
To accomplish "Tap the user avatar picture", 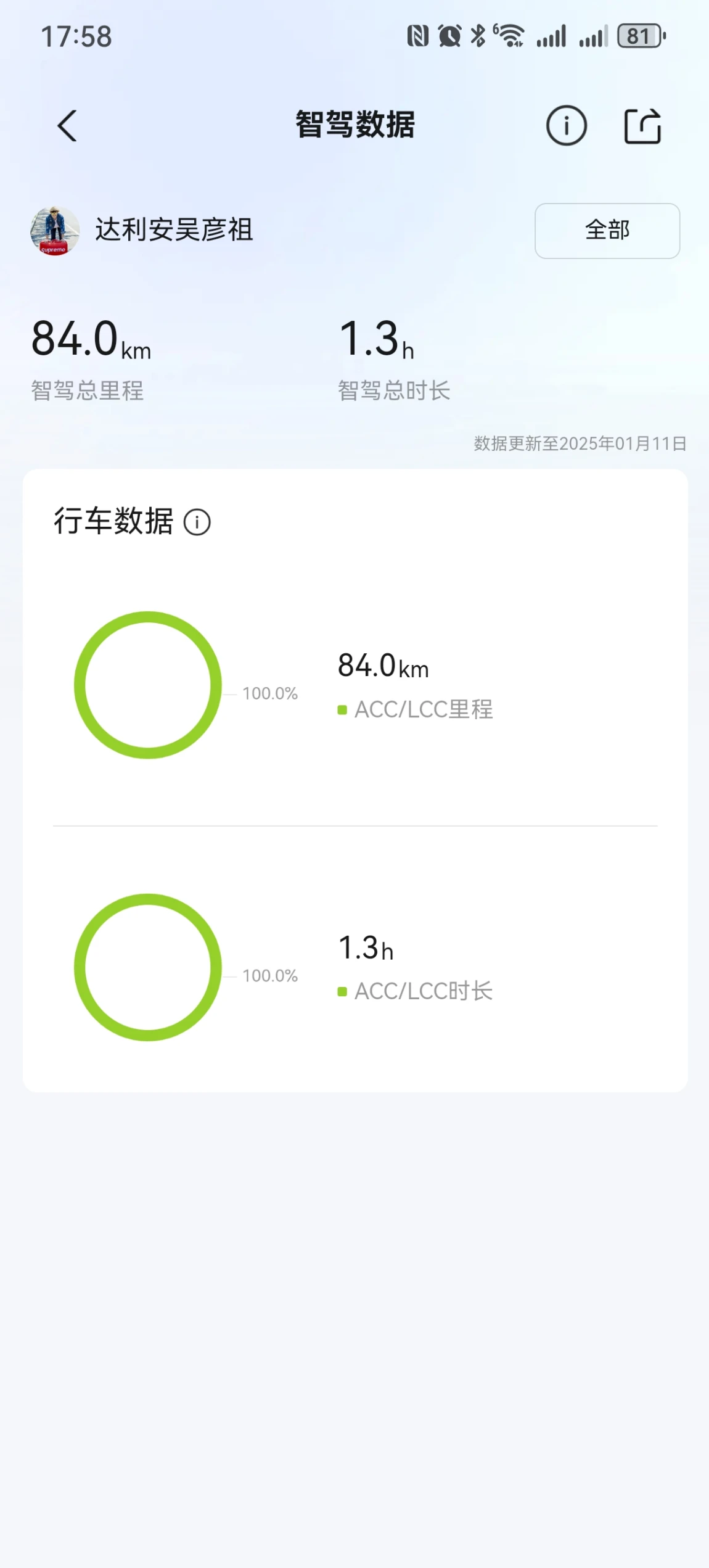I will (55, 231).
